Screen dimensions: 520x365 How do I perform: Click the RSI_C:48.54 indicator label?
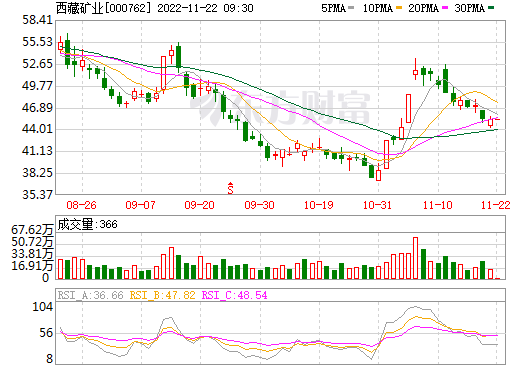234,295
